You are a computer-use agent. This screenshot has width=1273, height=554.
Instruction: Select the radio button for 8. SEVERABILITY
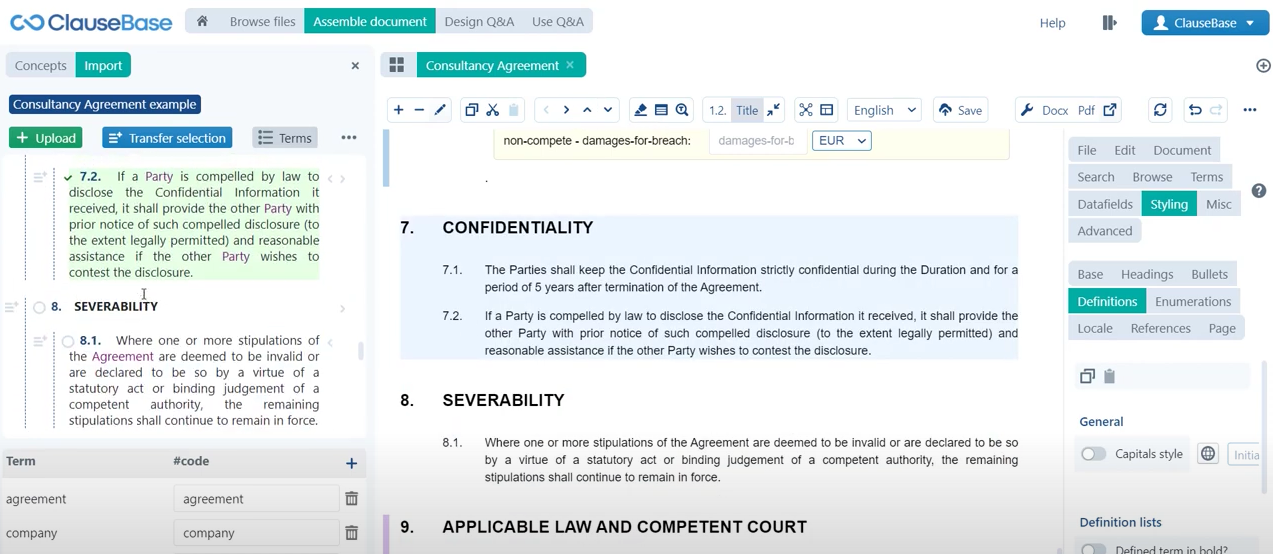(x=39, y=307)
